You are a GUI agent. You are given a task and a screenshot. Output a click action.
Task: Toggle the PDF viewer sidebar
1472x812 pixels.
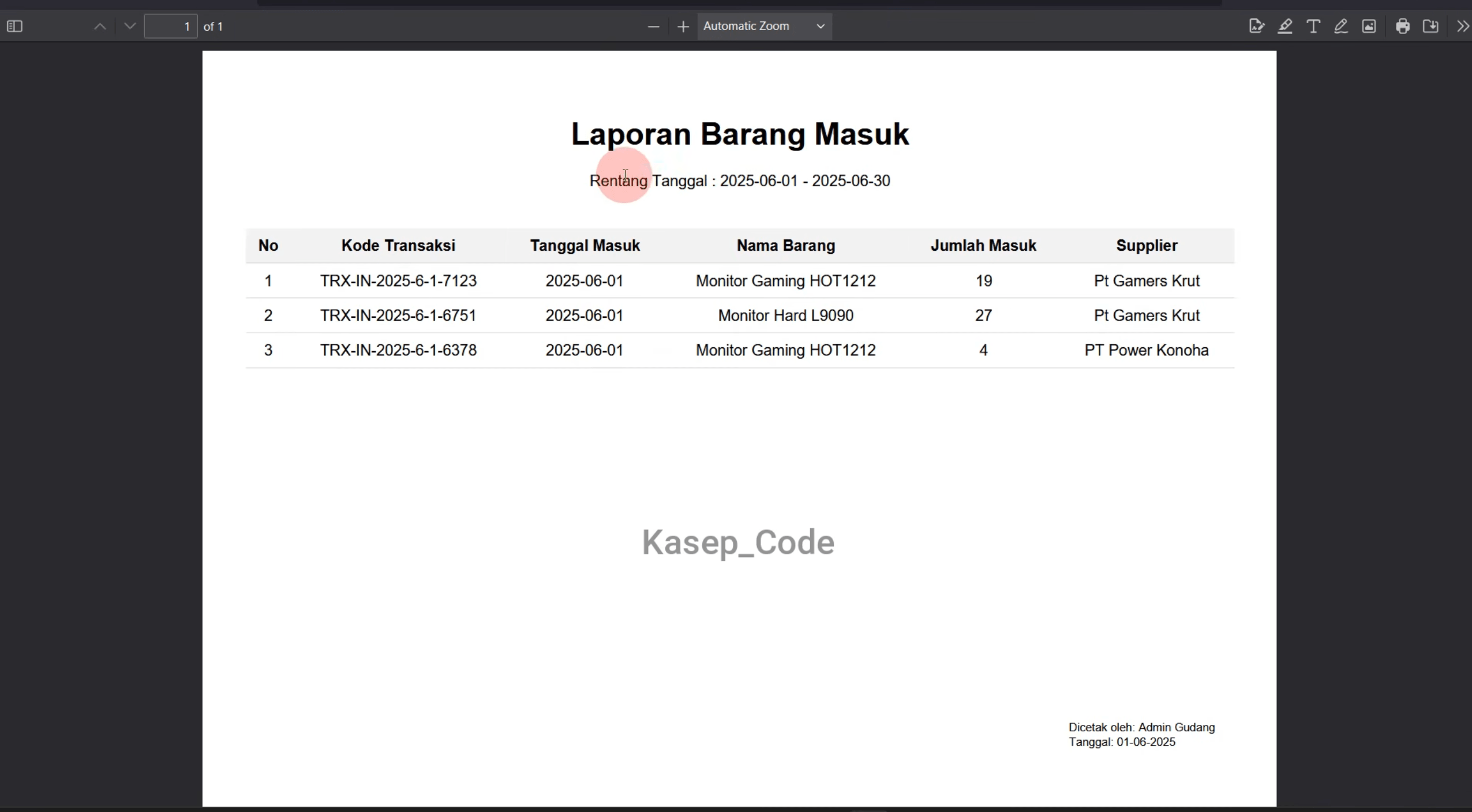[x=14, y=27]
